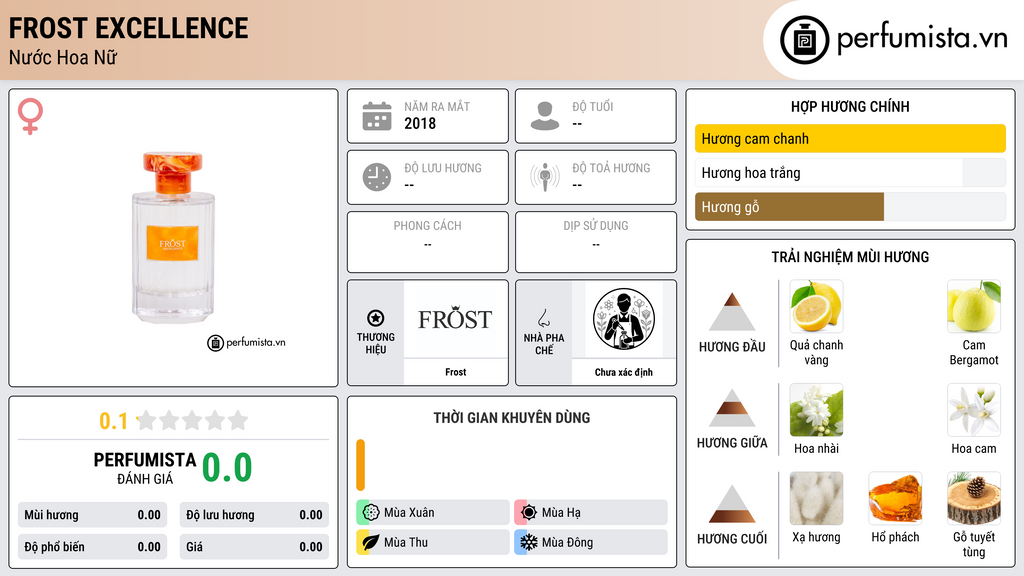Click the PERFUMISTA đánh giá label
The height and width of the screenshot is (576, 1024).
tap(145, 468)
